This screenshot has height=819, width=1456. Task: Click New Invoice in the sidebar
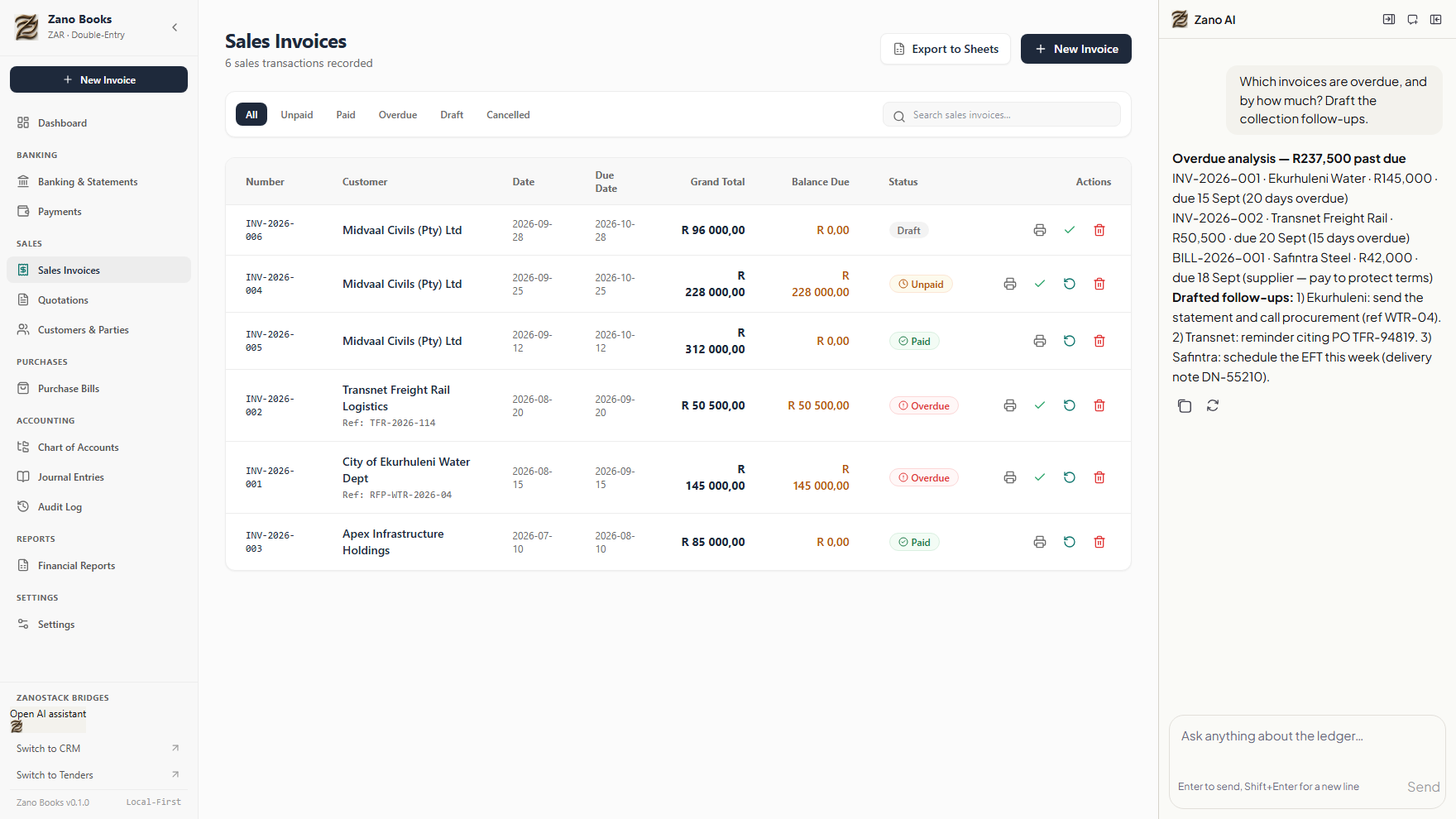point(98,79)
